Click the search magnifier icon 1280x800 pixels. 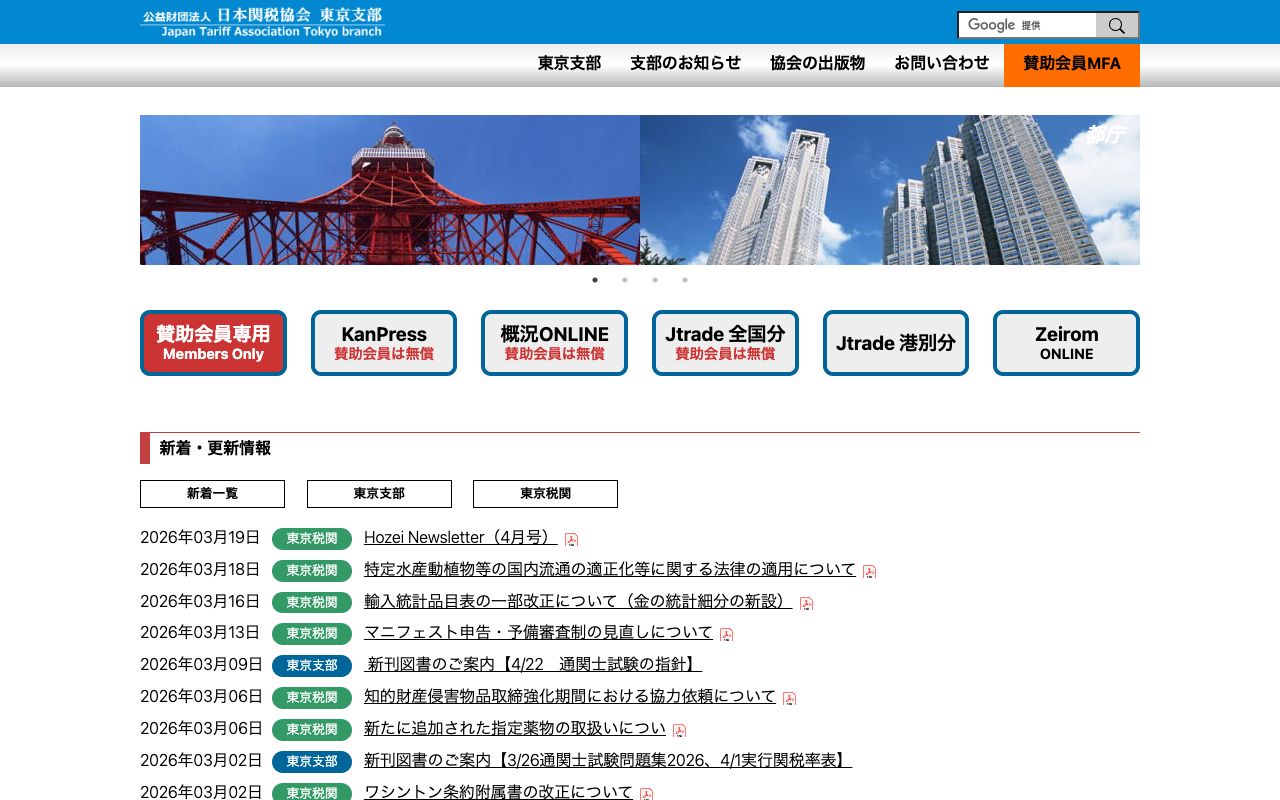[1117, 25]
